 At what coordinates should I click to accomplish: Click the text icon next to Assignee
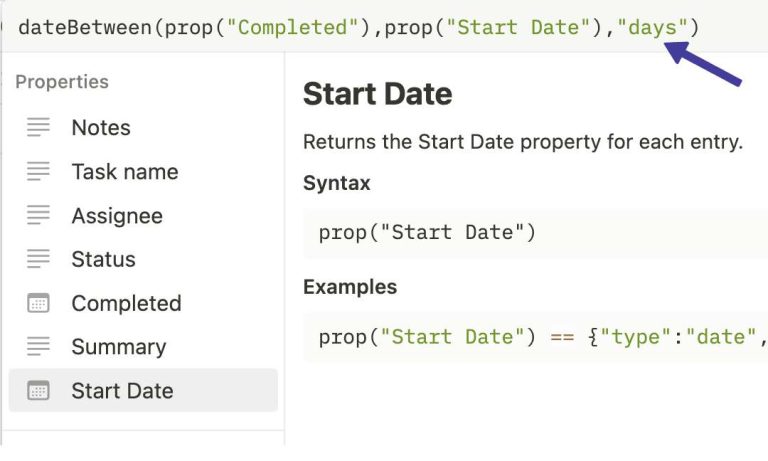(39, 215)
